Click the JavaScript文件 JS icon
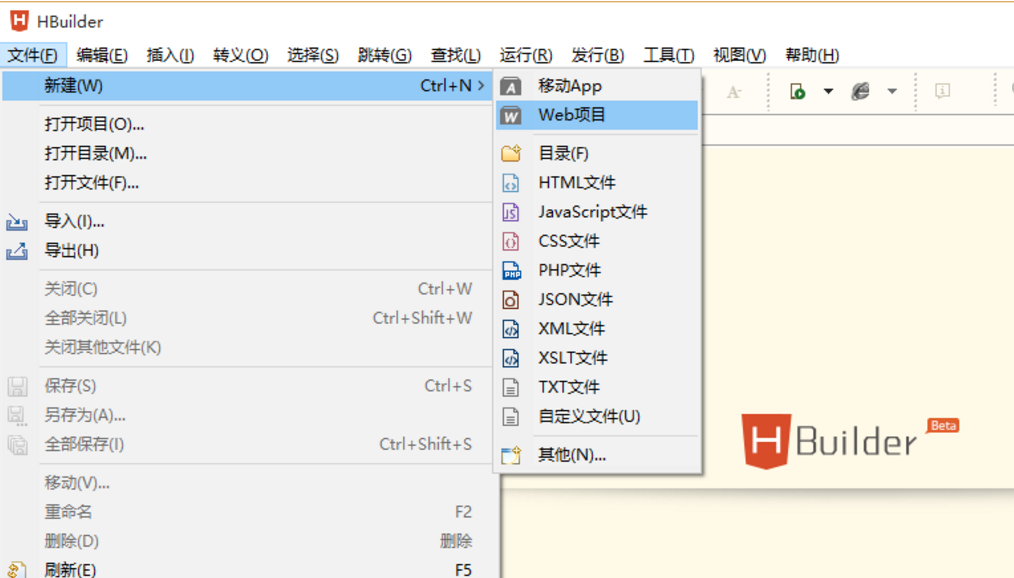The height and width of the screenshot is (578, 1014). [x=511, y=212]
